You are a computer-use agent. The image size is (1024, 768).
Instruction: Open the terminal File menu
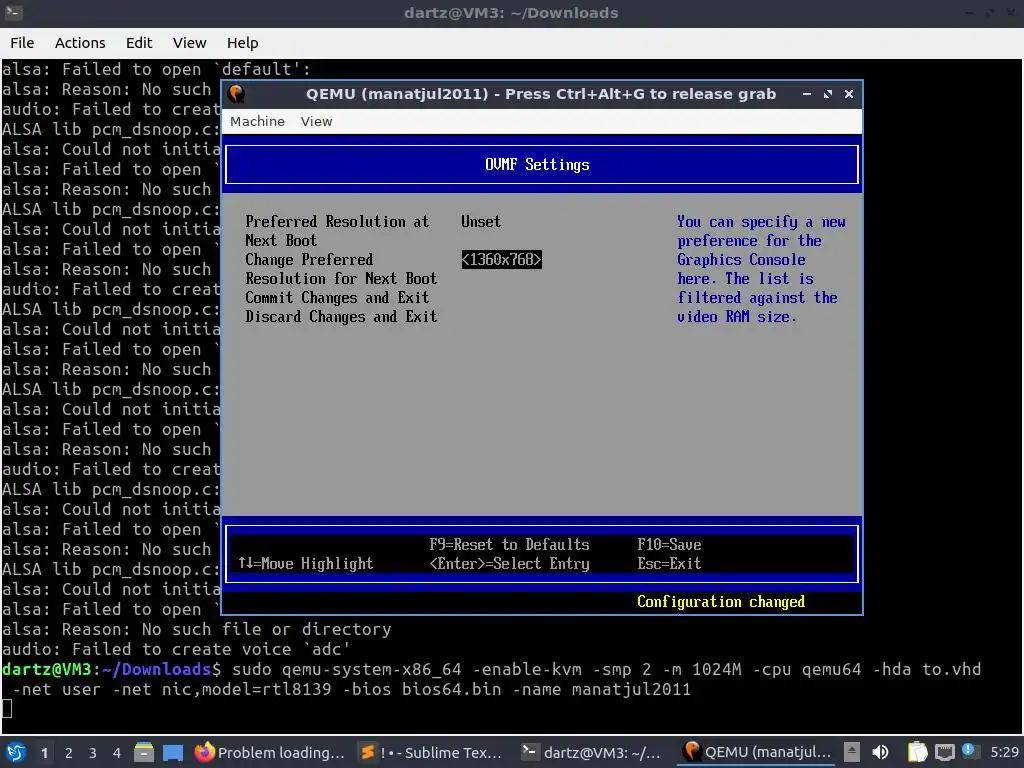[x=22, y=43]
